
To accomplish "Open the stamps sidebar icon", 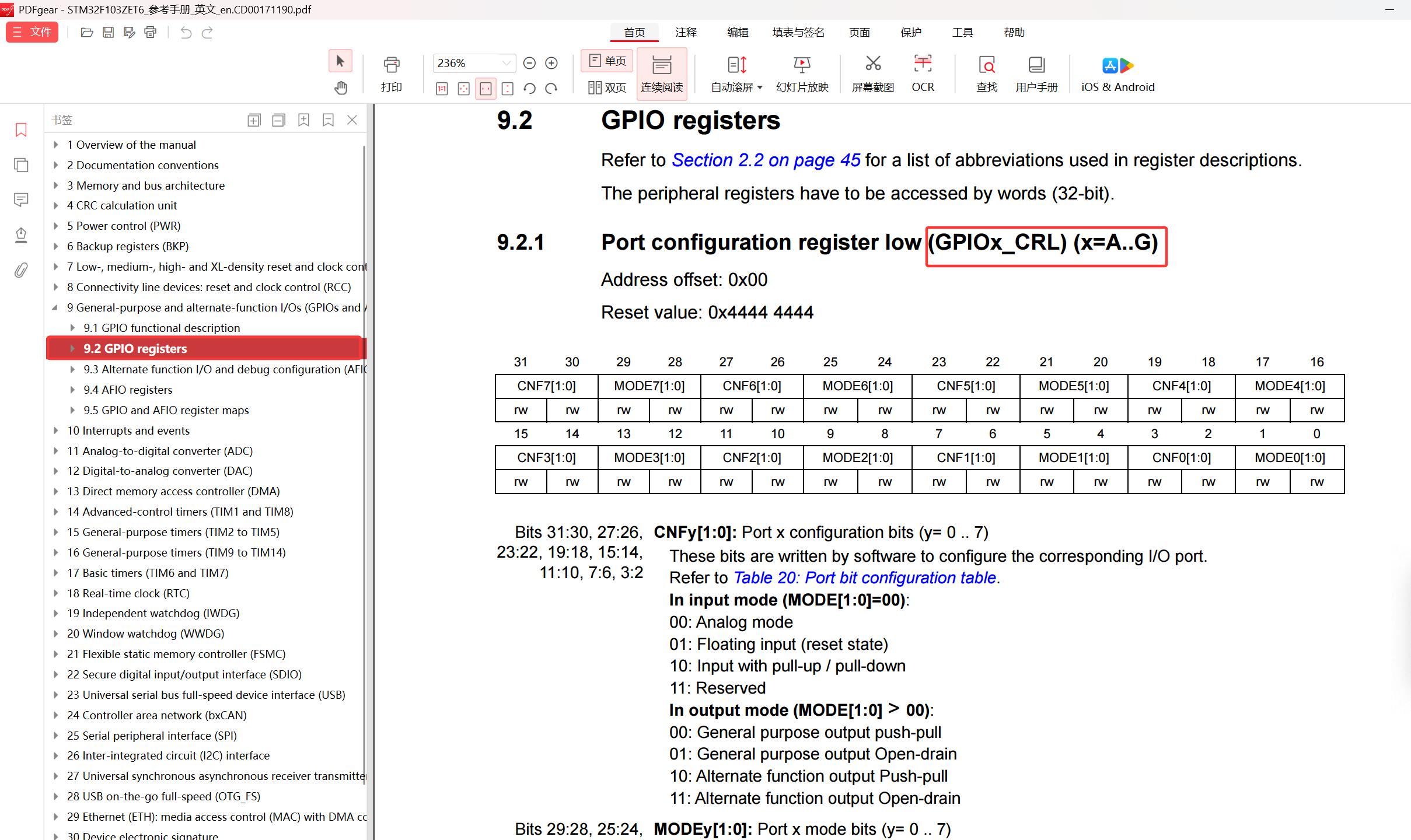I will click(x=21, y=235).
